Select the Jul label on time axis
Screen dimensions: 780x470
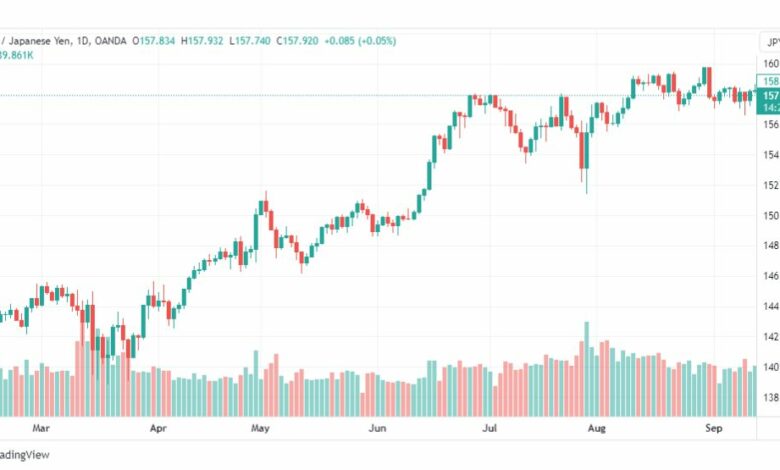[489, 428]
